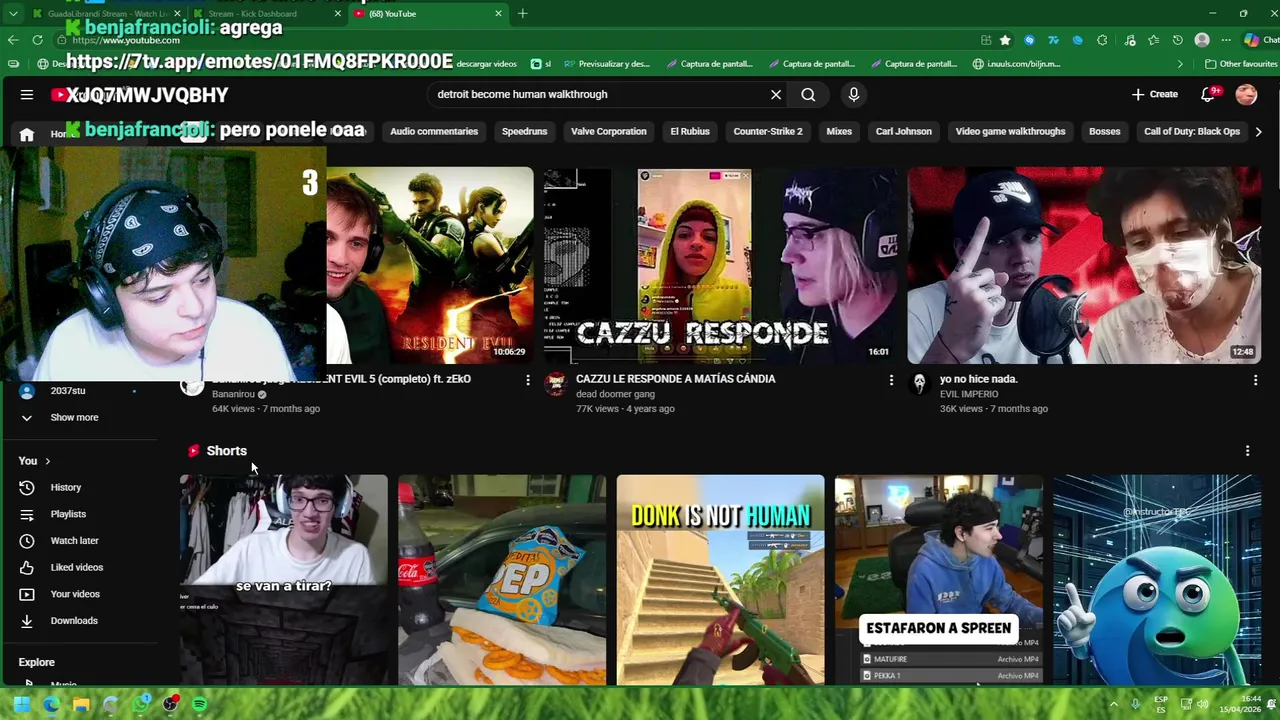Screen dimensions: 1280x720
Task: Play the 'ESTAFARON A SPREEN' short
Action: (939, 580)
